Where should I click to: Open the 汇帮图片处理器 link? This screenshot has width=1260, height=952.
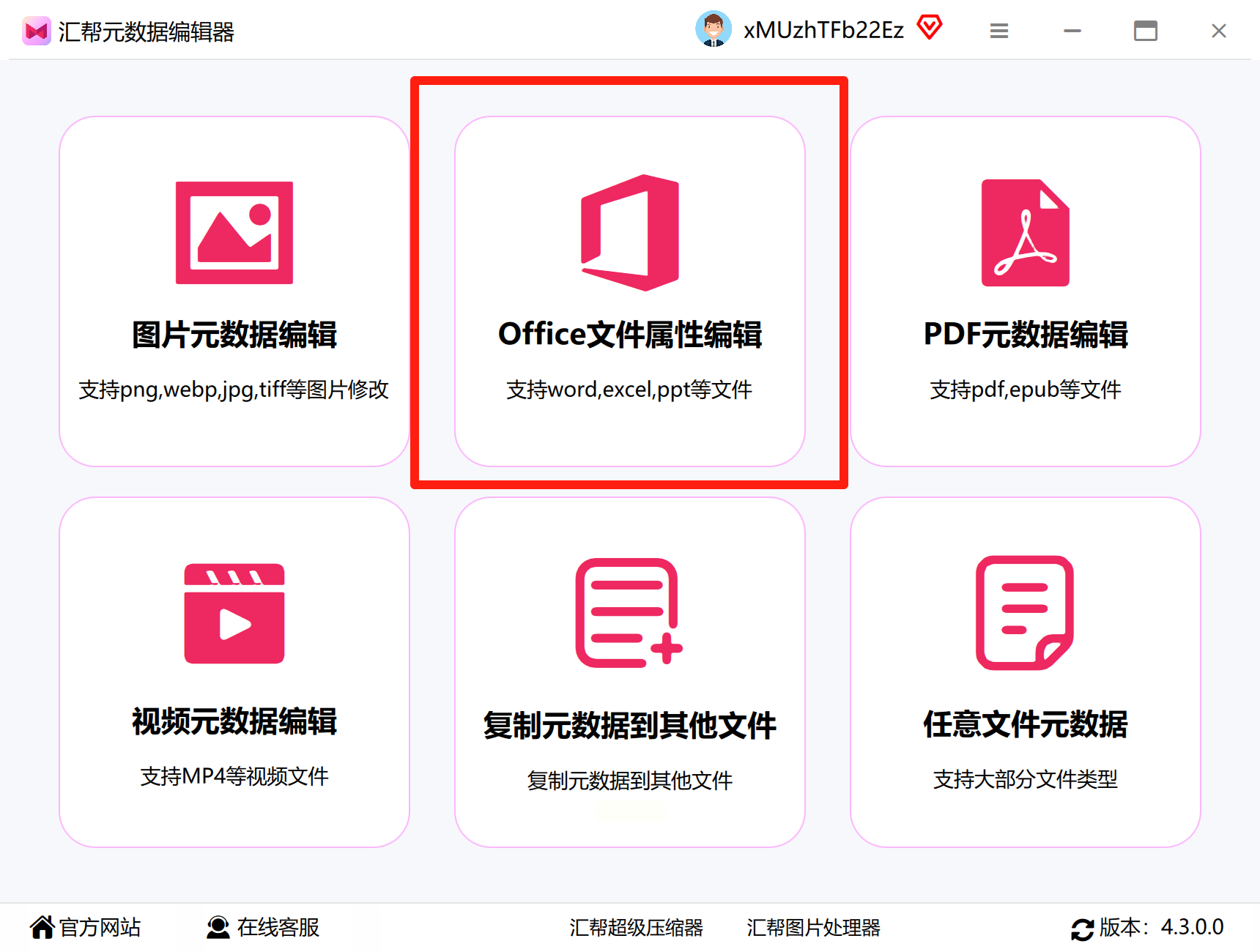pos(813,928)
